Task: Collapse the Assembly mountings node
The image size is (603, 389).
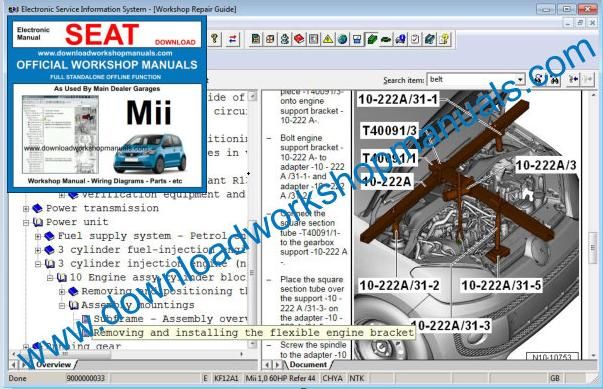Action: [x=62, y=306]
